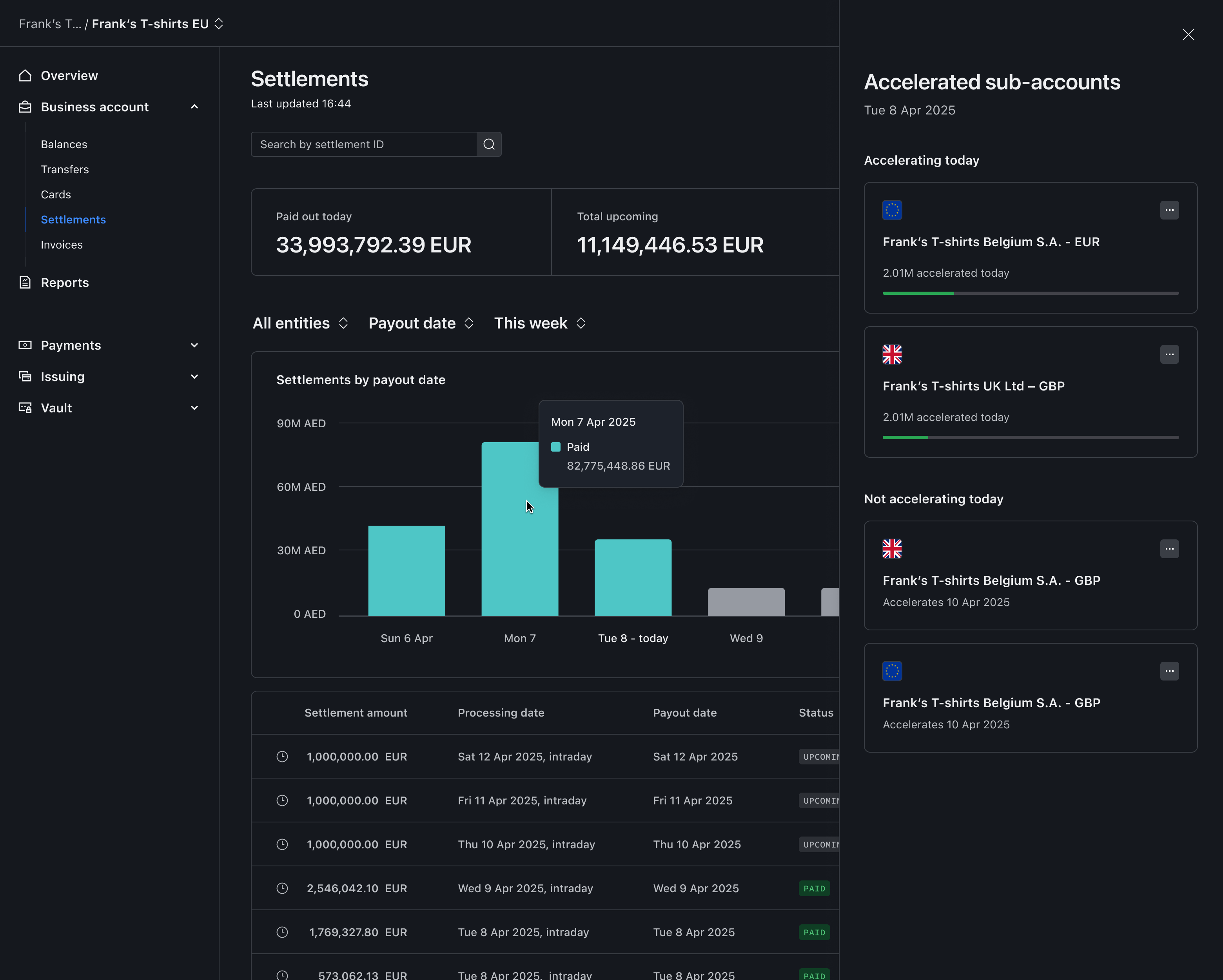The height and width of the screenshot is (980, 1223).
Task: Click the Belgium S.A. - EUR acceleration progress bar
Action: [1030, 293]
